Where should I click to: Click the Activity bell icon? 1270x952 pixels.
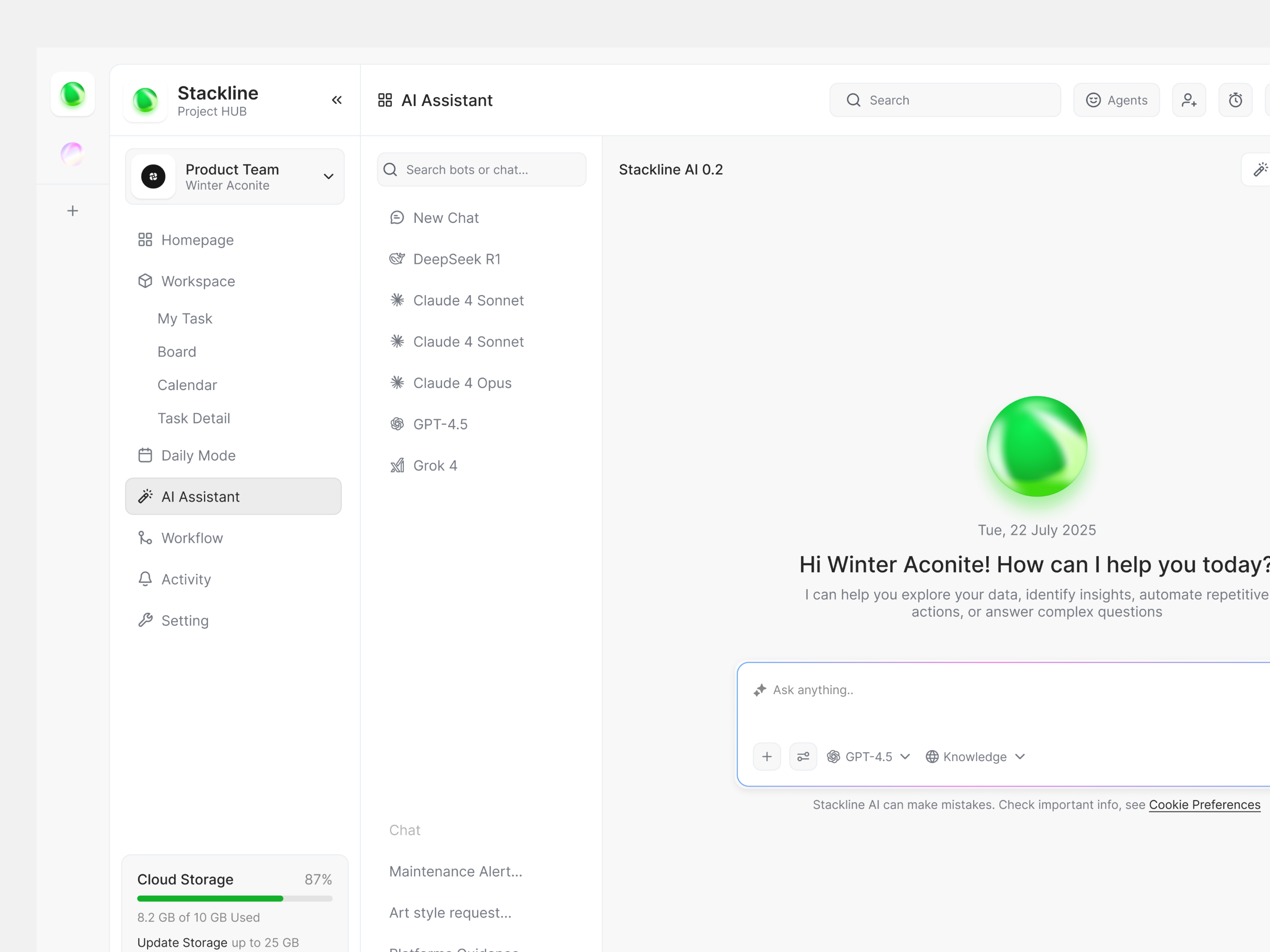(145, 579)
